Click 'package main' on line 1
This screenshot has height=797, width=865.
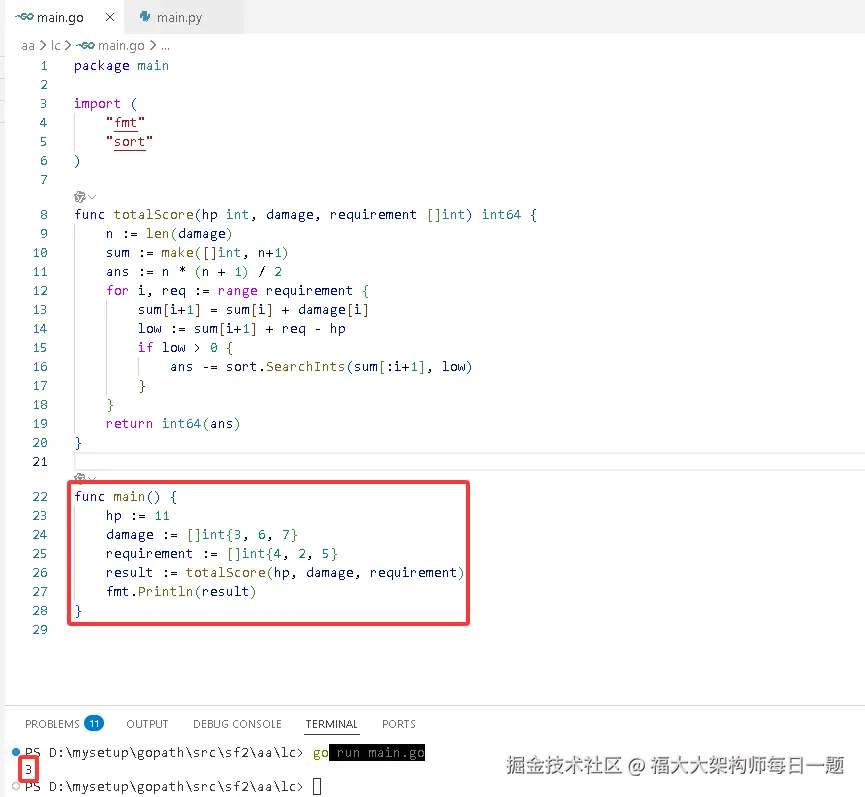point(121,66)
